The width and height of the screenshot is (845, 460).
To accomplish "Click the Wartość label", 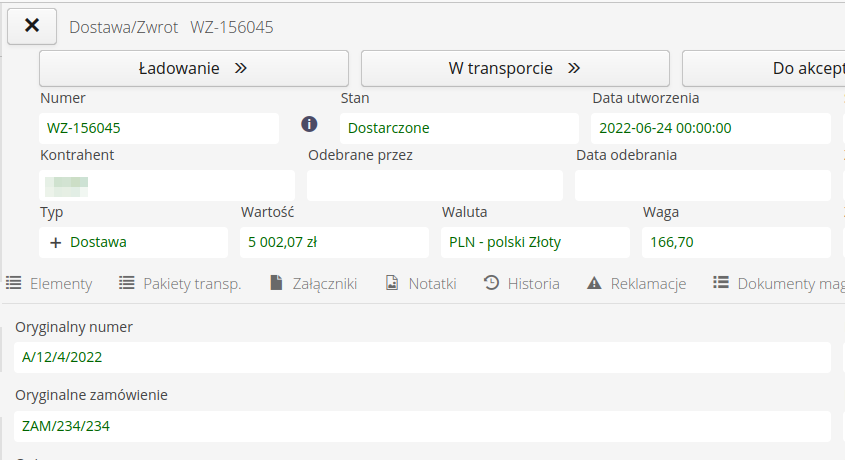I will coord(267,212).
